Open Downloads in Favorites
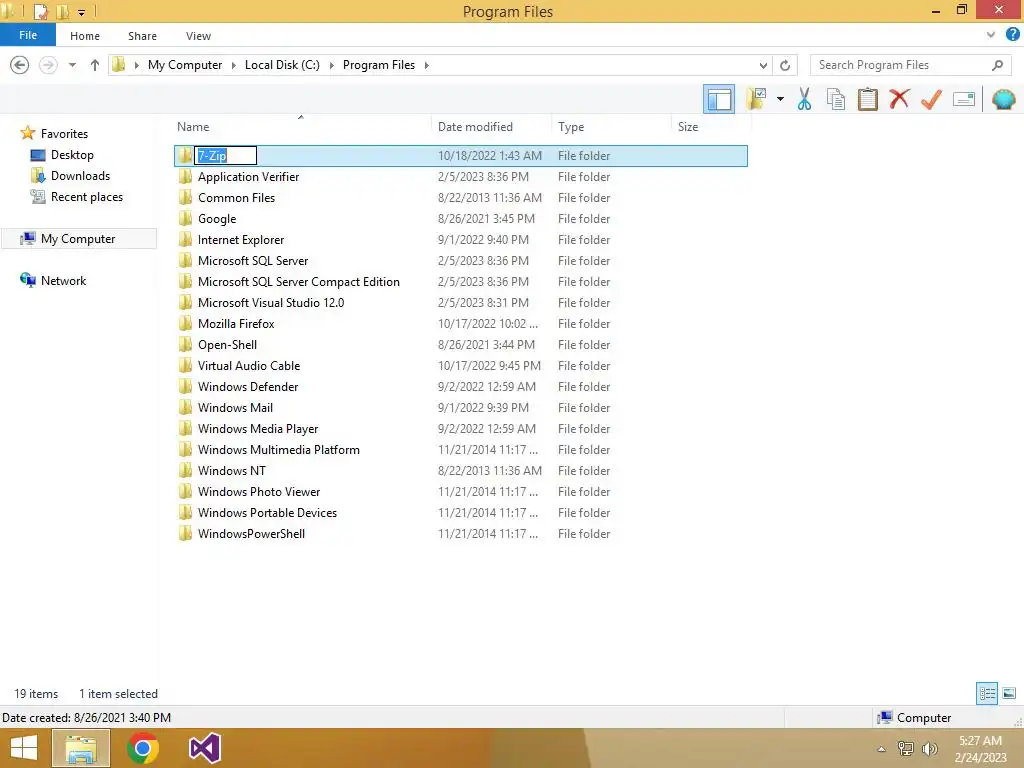 (80, 176)
